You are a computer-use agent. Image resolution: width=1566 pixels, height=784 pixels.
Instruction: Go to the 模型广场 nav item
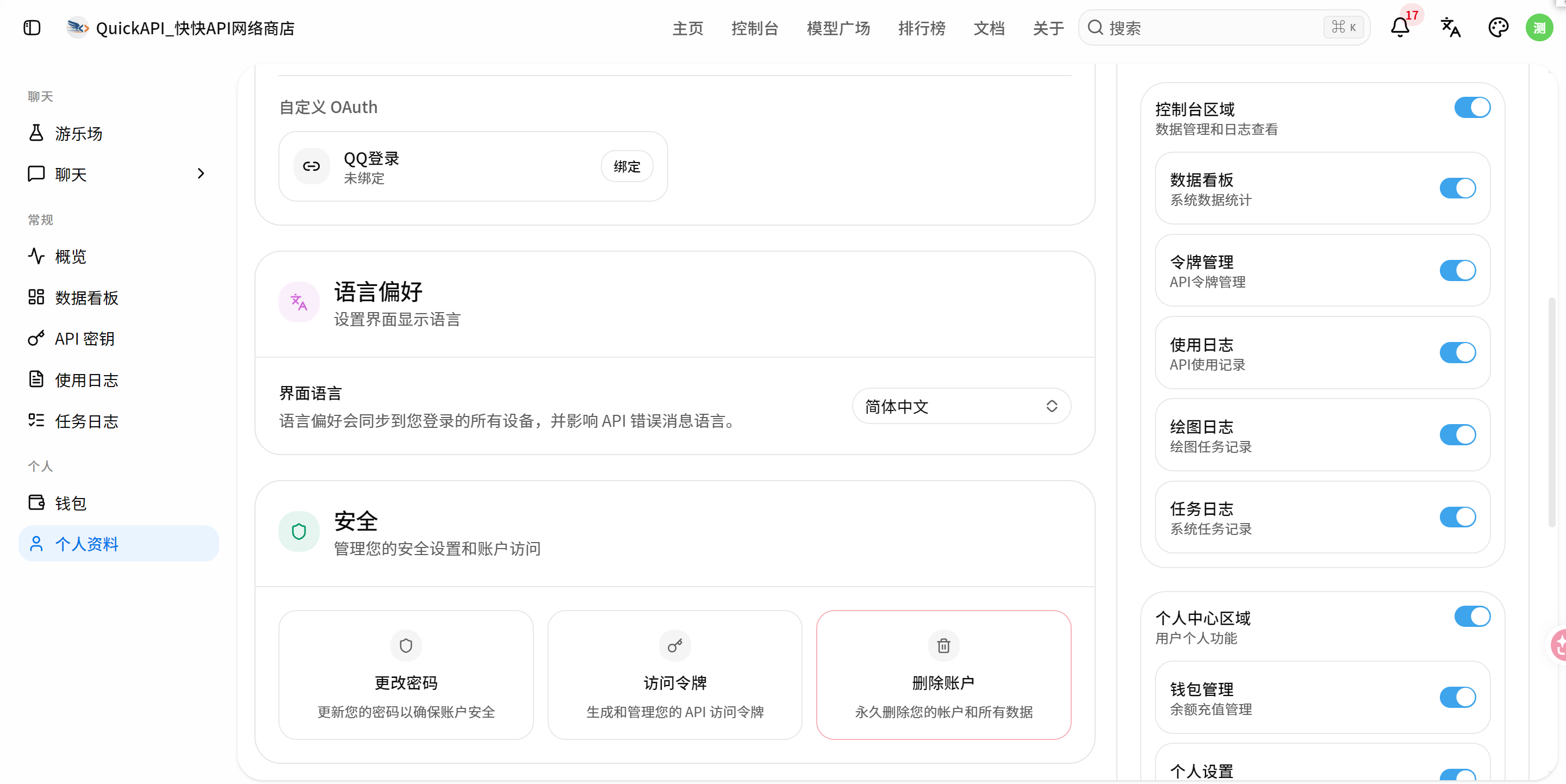tap(838, 28)
